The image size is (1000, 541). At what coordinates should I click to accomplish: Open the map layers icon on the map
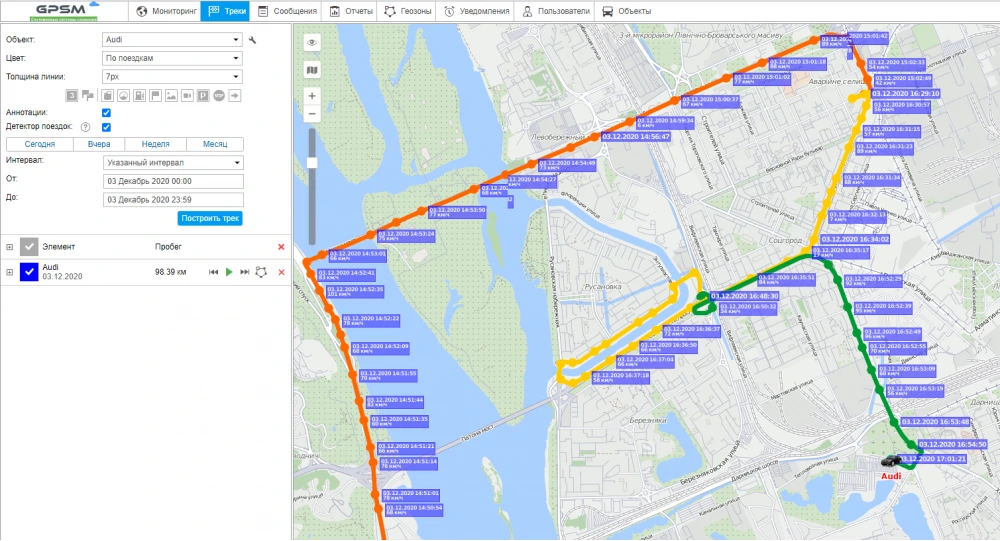pos(312,70)
